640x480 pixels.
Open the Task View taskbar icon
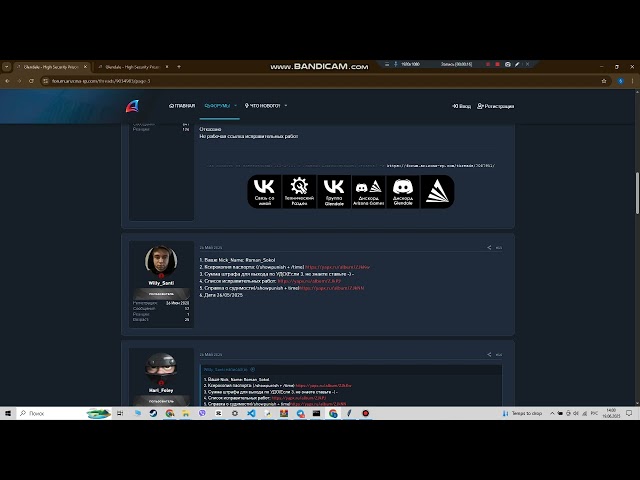(x=120, y=413)
